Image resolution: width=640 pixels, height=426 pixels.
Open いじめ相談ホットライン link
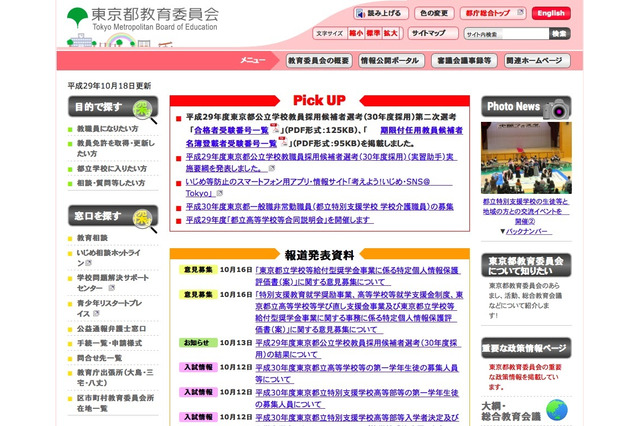pyautogui.click(x=109, y=258)
